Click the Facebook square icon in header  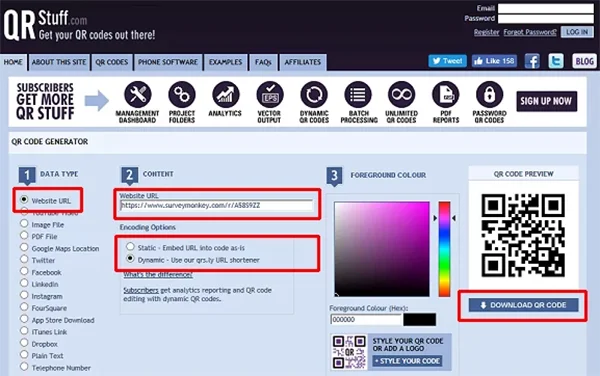(532, 61)
